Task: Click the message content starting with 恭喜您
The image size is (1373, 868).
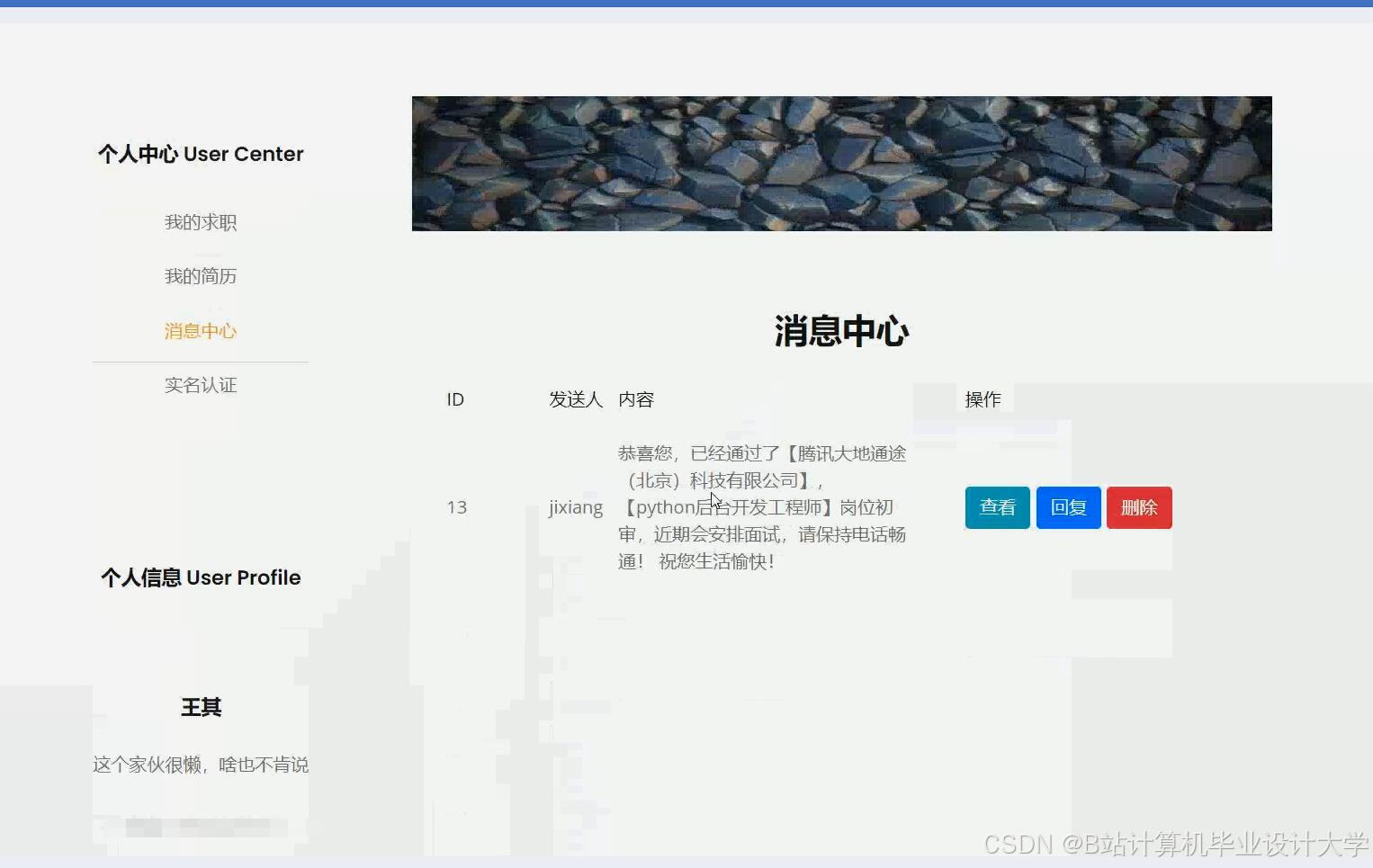Action: [762, 507]
